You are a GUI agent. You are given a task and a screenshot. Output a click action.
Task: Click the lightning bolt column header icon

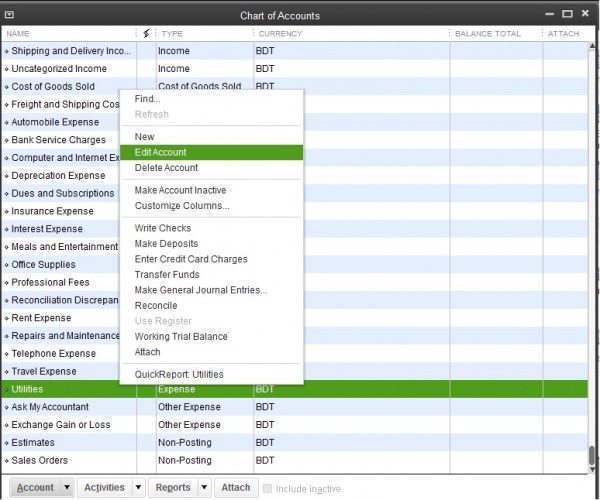pyautogui.click(x=147, y=33)
